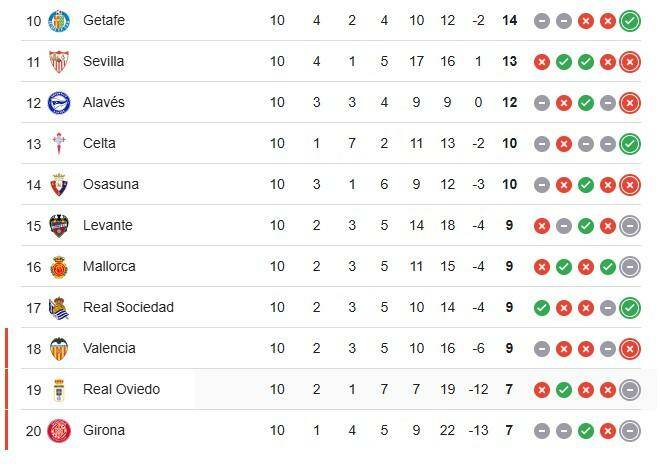Click the Real Sociedad crest
Screen dimensions: 660x472
(58, 307)
